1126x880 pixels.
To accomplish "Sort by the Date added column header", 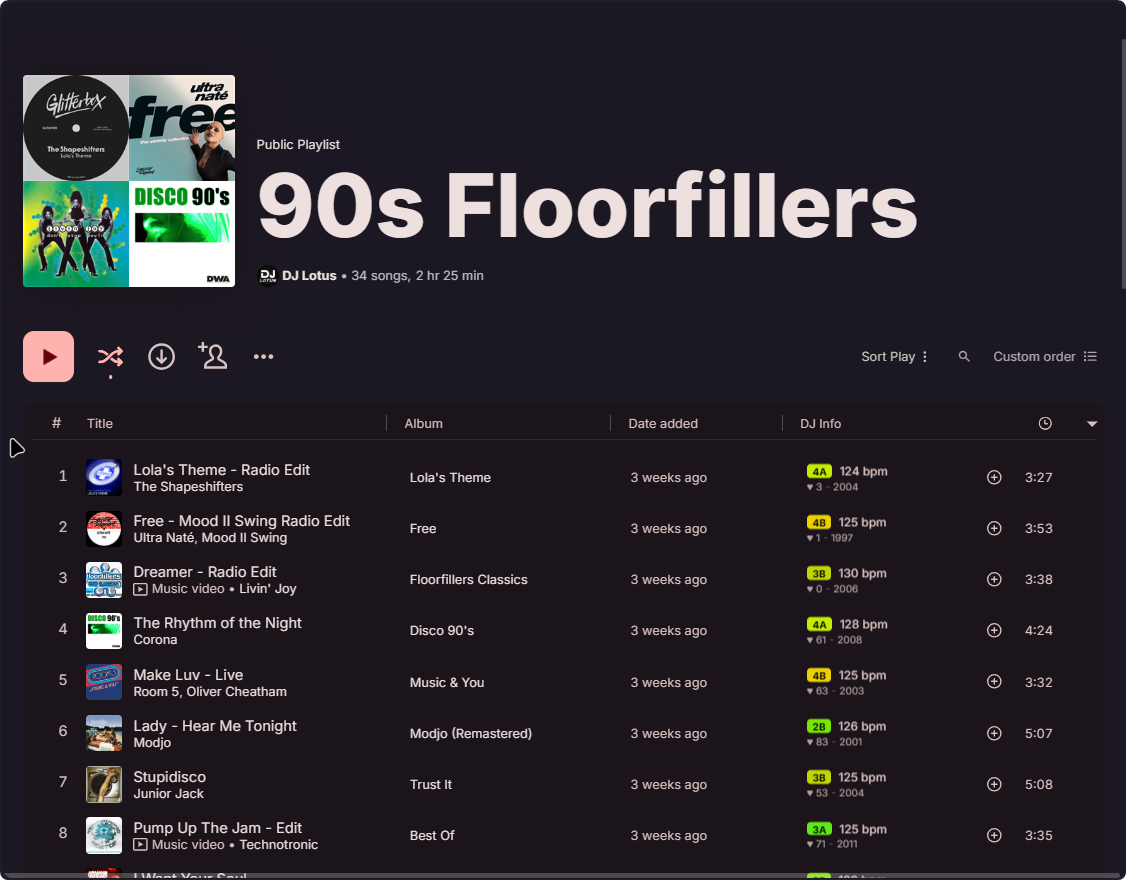I will [663, 424].
